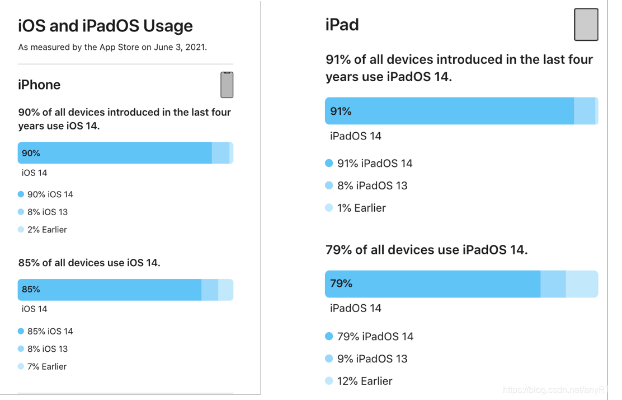Open the blog URL watermark link
Image resolution: width=622 pixels, height=400 pixels.
pos(558,390)
